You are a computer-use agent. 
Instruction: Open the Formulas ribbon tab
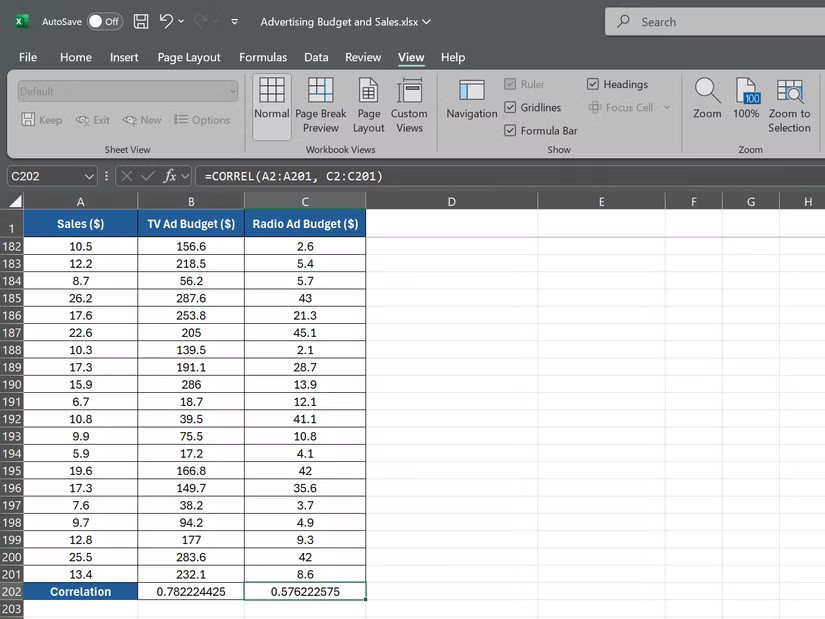263,57
